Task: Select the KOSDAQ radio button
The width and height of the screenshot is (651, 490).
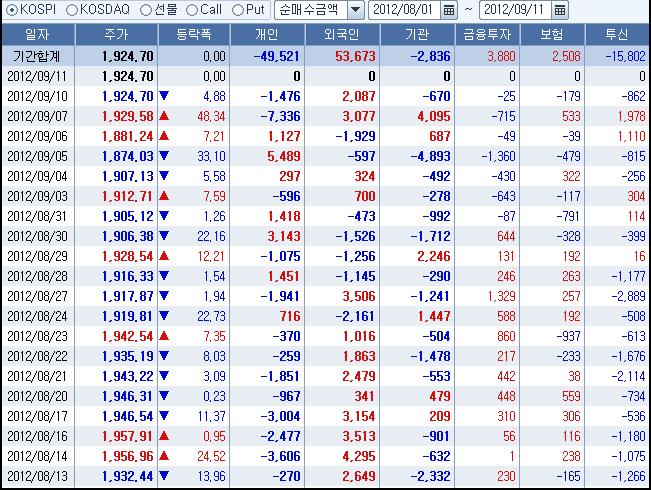Action: 72,10
